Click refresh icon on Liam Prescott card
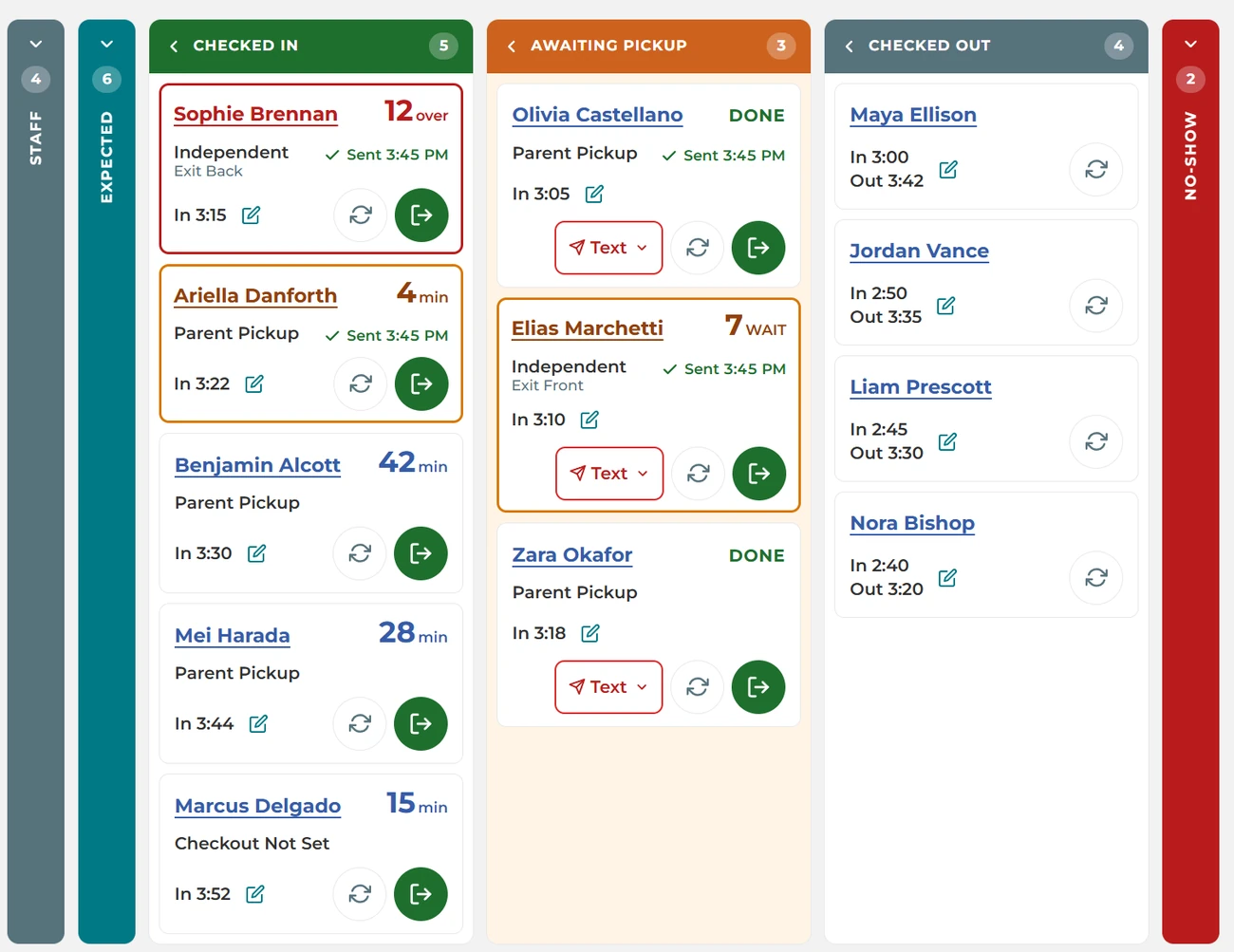 [1096, 441]
